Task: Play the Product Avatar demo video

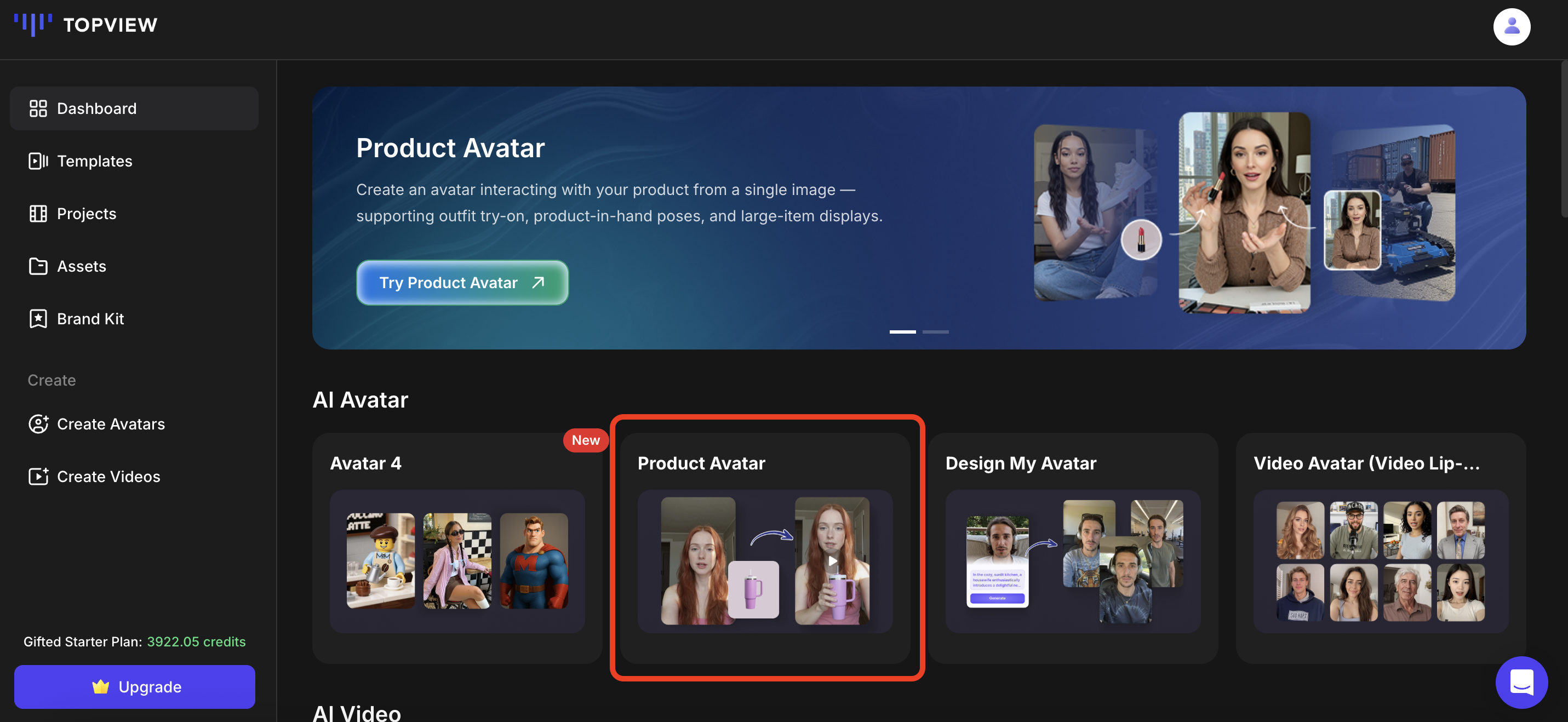Action: coord(832,561)
